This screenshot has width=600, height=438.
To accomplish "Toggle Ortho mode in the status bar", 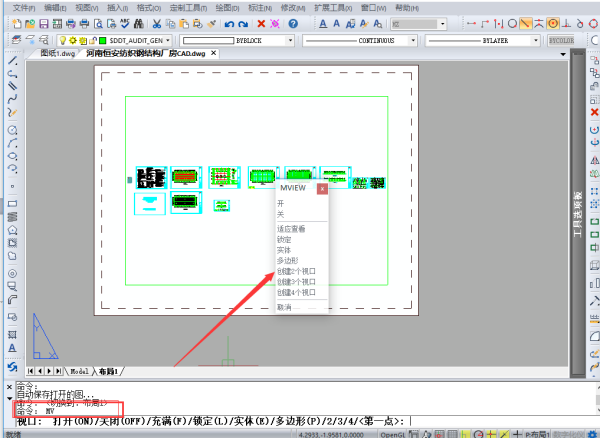I will (465, 434).
